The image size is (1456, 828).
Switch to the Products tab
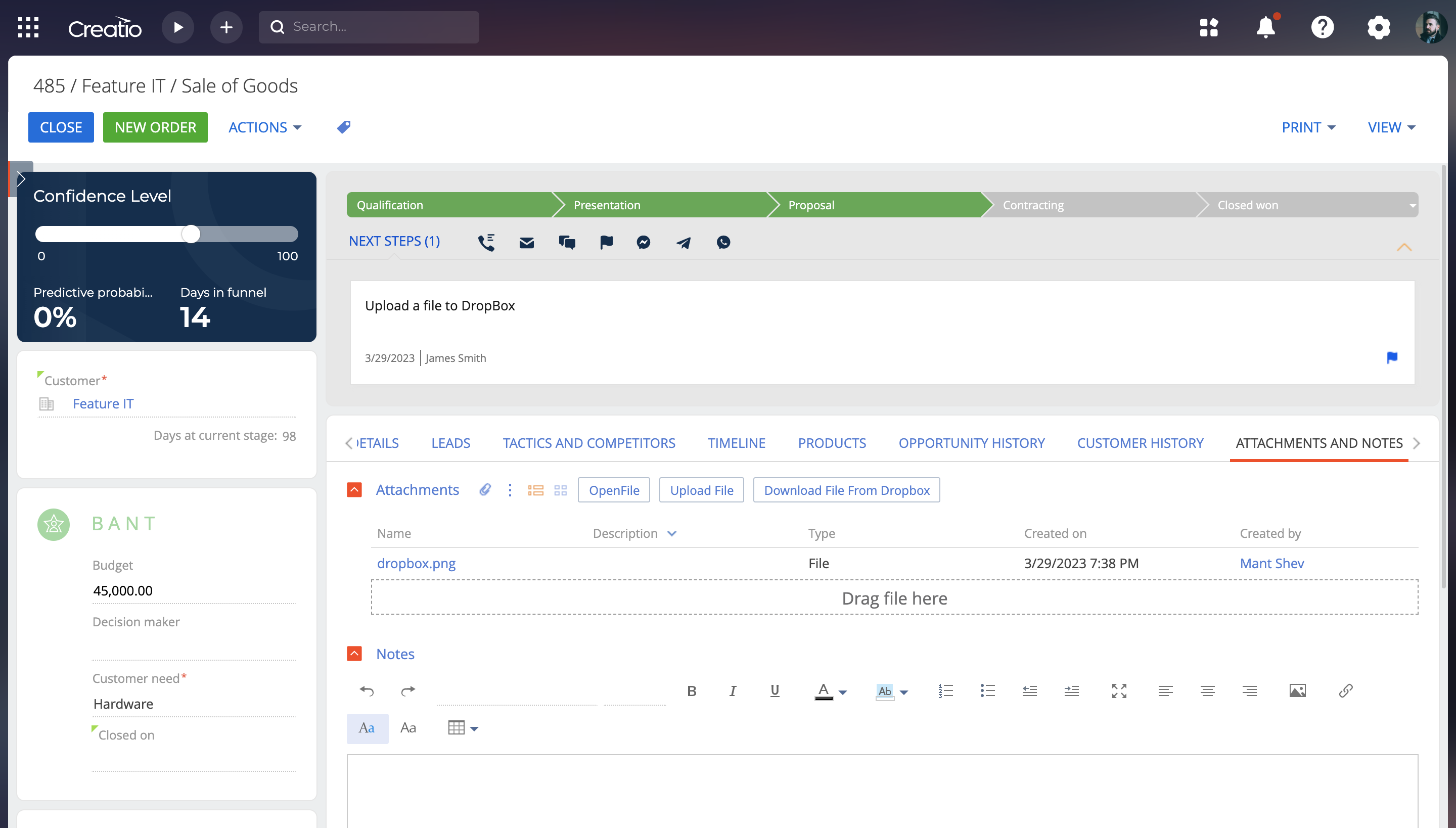coord(832,442)
